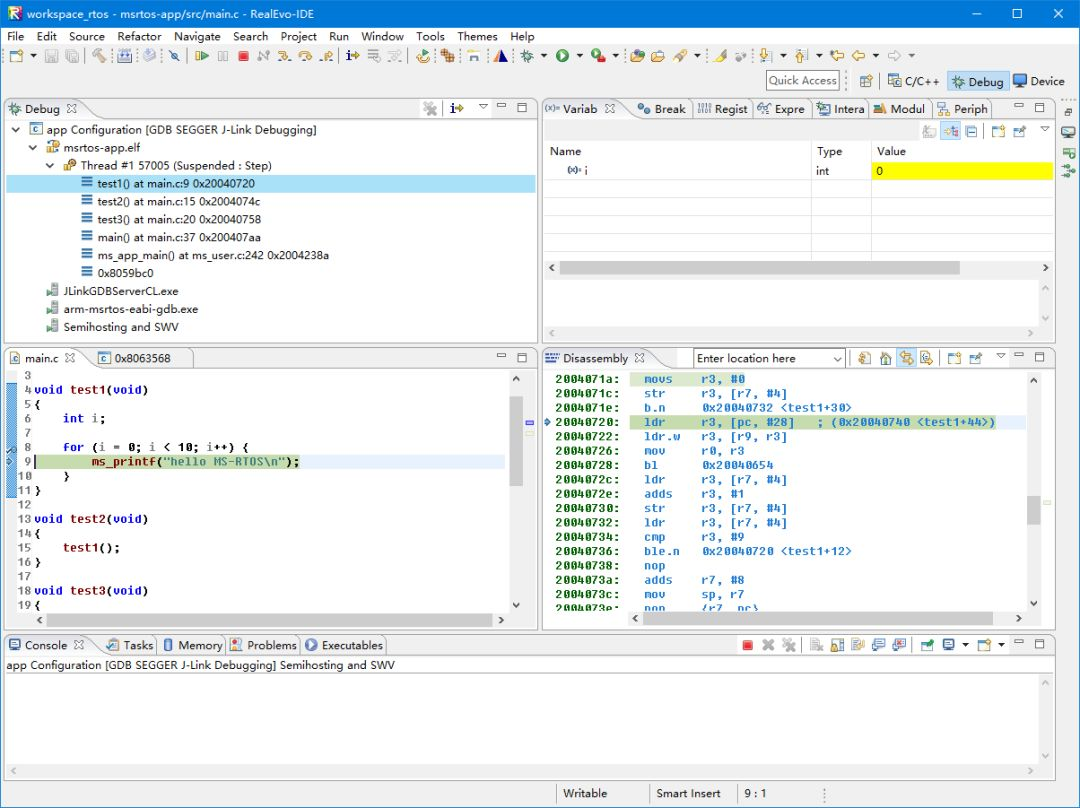
Task: Open the C/C++ perspective icon
Action: click(x=917, y=81)
